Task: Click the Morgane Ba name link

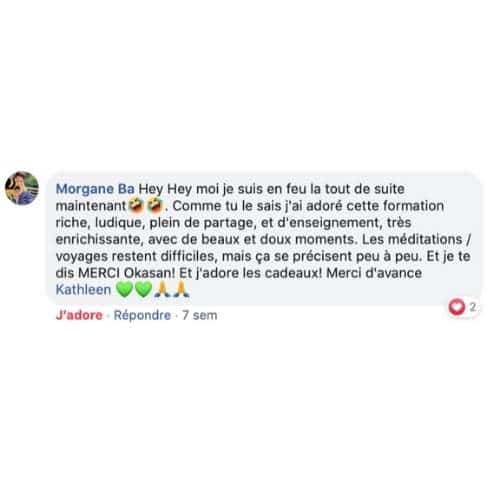Action: [x=95, y=189]
